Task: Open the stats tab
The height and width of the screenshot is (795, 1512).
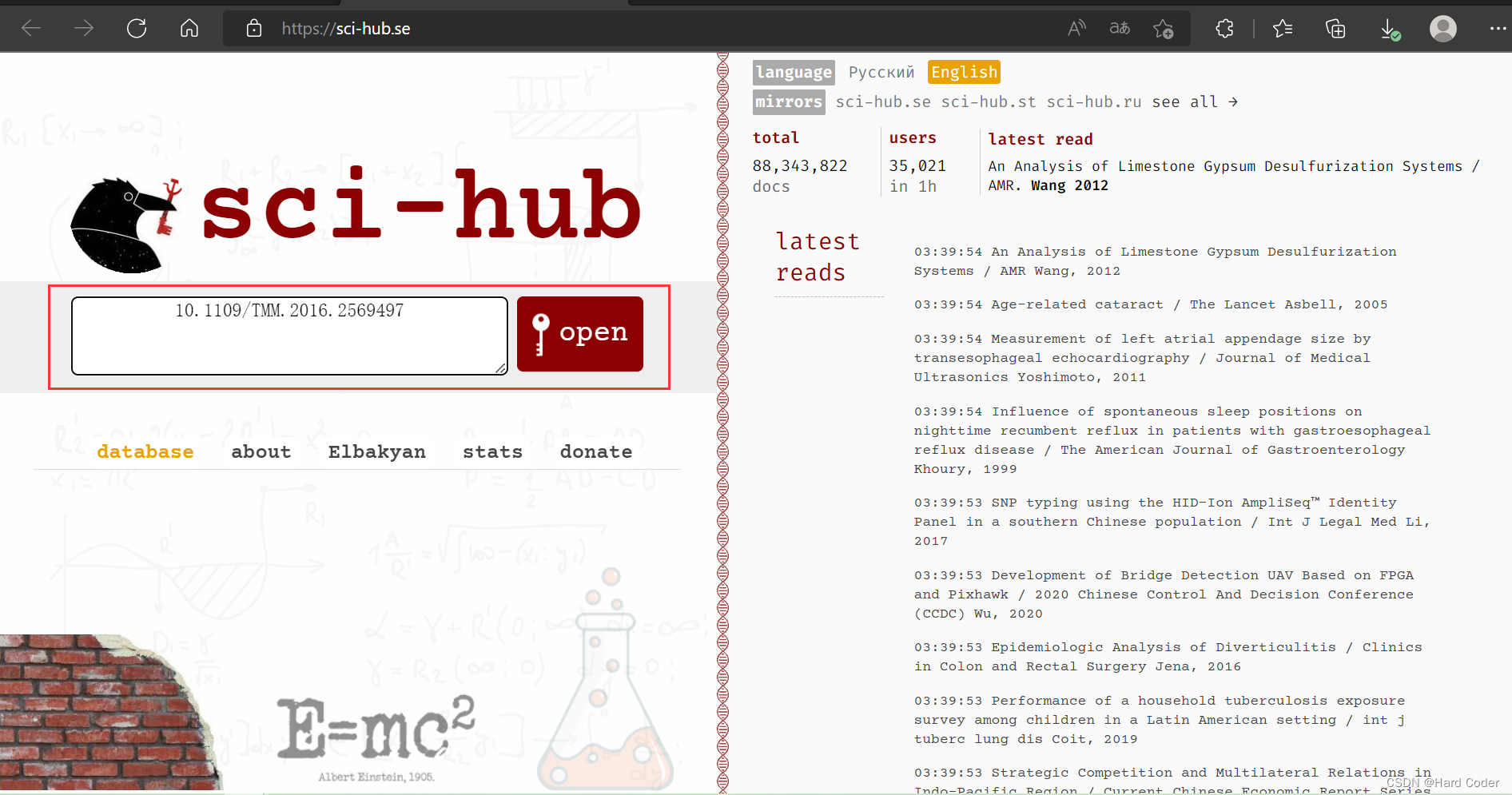Action: click(493, 451)
